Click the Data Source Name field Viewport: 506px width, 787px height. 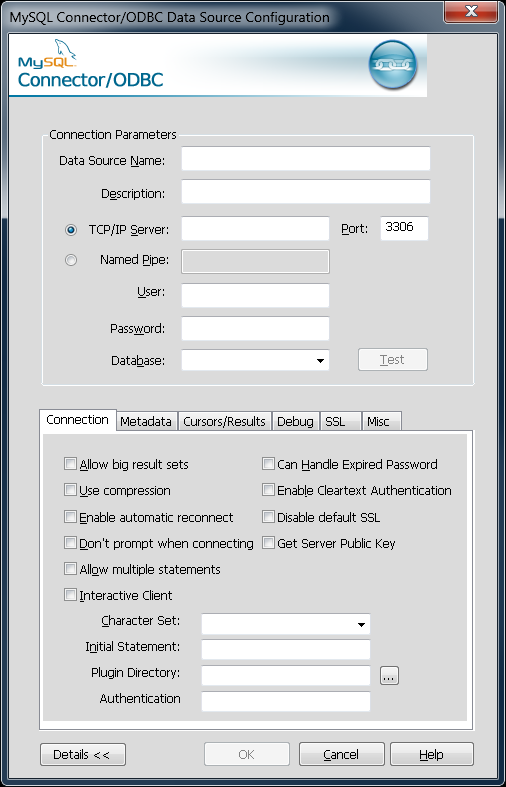point(306,159)
